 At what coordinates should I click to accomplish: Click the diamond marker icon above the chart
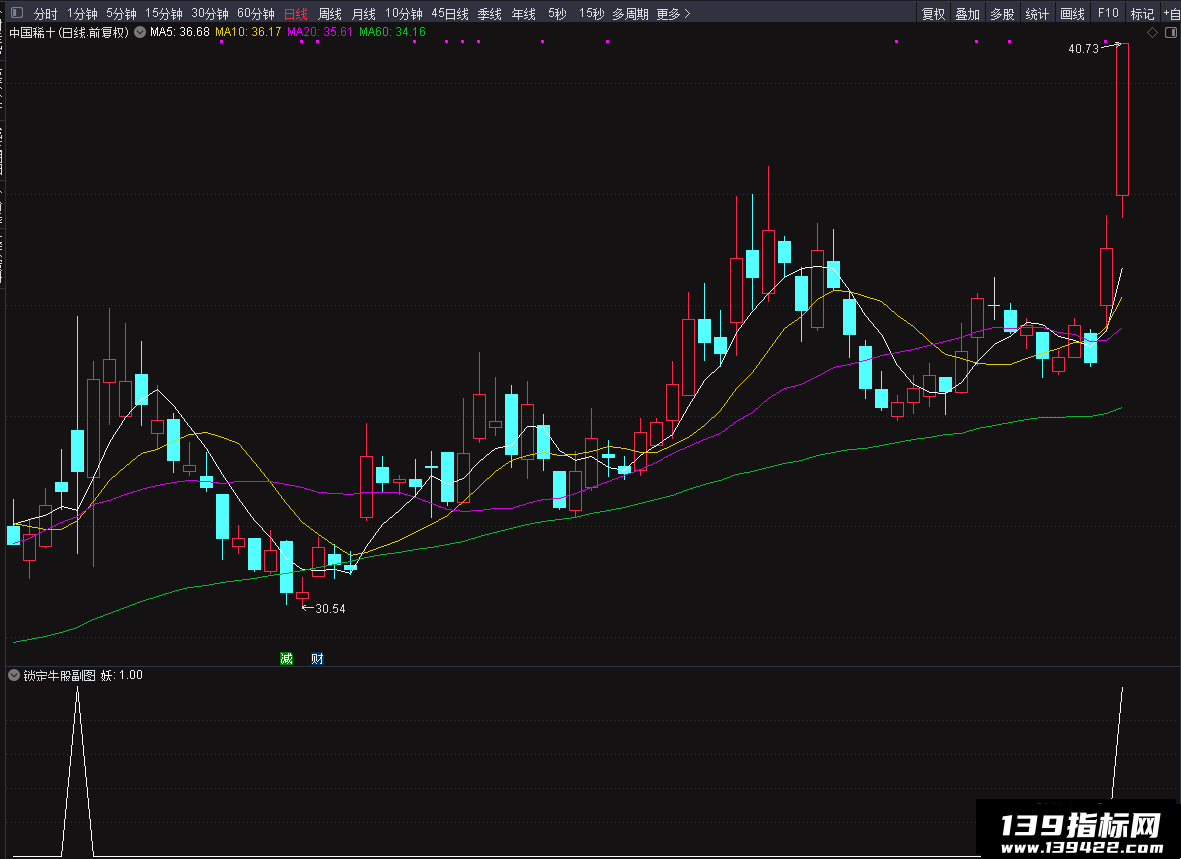1152,32
